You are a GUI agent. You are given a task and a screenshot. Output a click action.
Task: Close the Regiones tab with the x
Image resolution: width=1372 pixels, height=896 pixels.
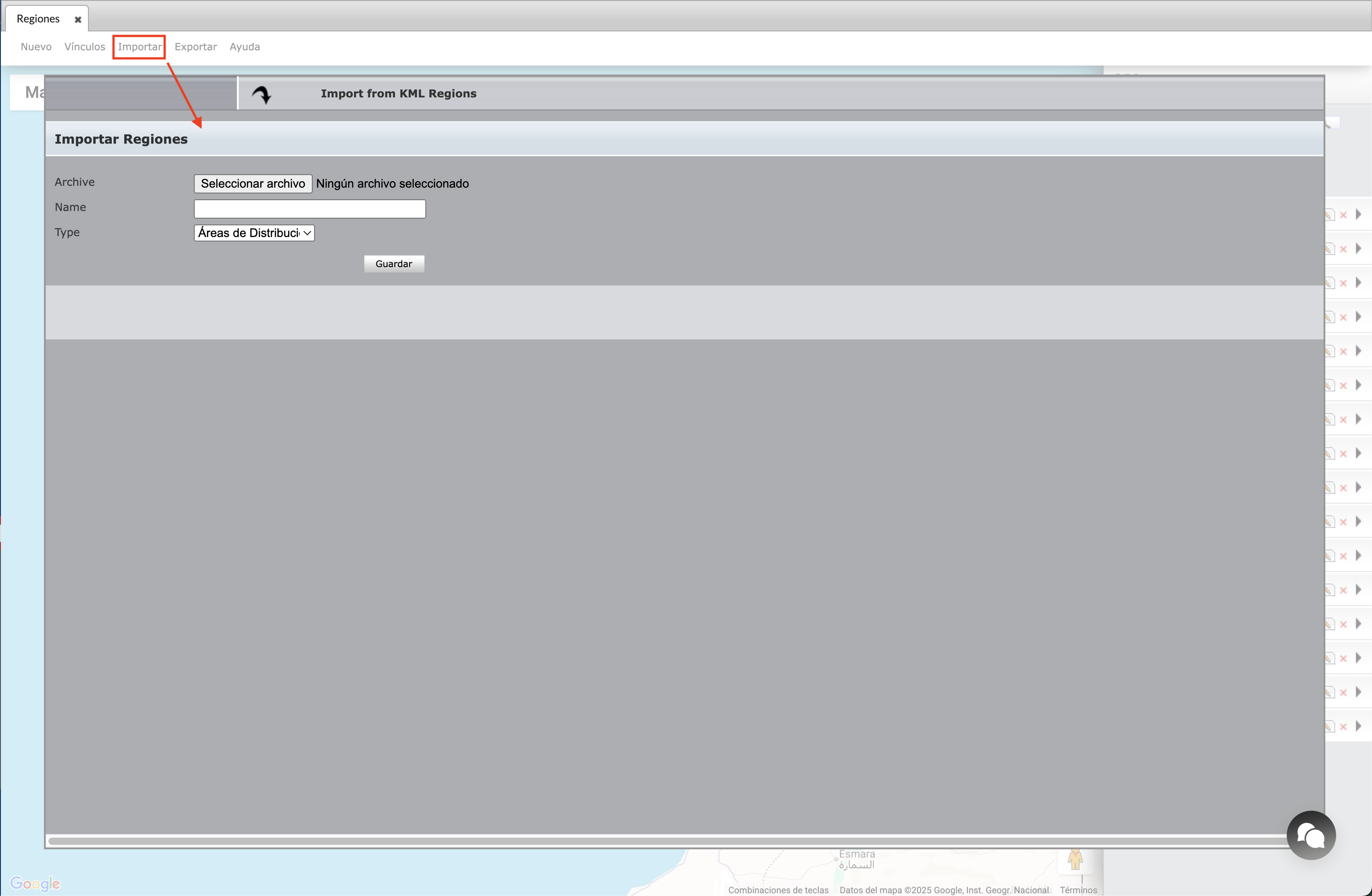[78, 20]
